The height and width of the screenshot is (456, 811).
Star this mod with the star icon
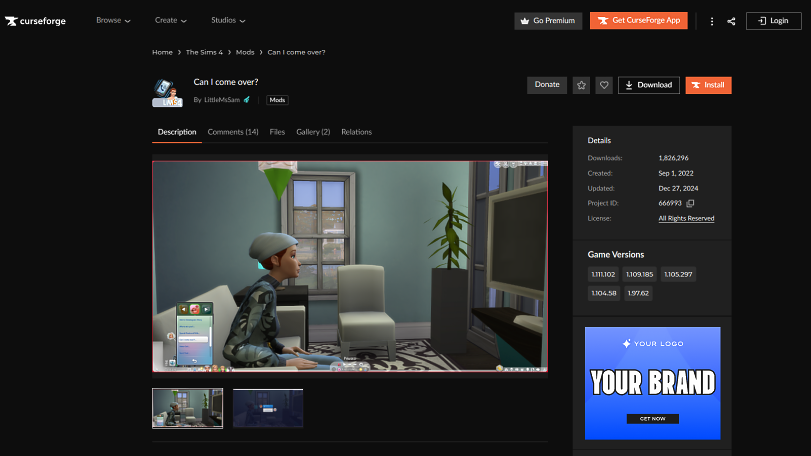pyautogui.click(x=581, y=85)
